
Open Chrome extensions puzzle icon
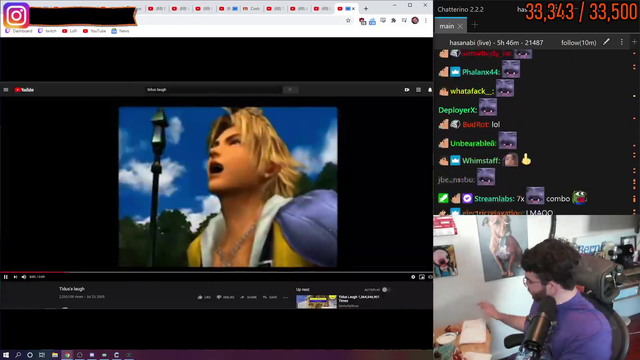393,20
